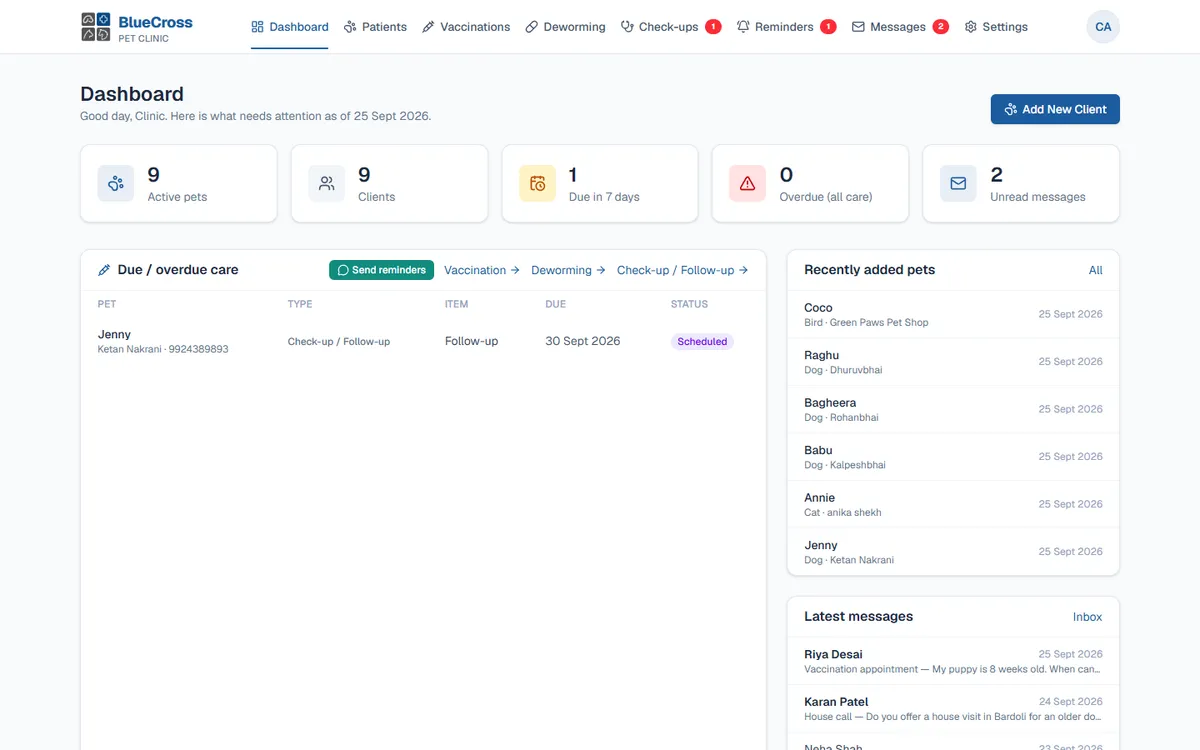Viewport: 1200px width, 750px height.
Task: Click the 30 Sept 2026 due date
Action: [x=583, y=341]
